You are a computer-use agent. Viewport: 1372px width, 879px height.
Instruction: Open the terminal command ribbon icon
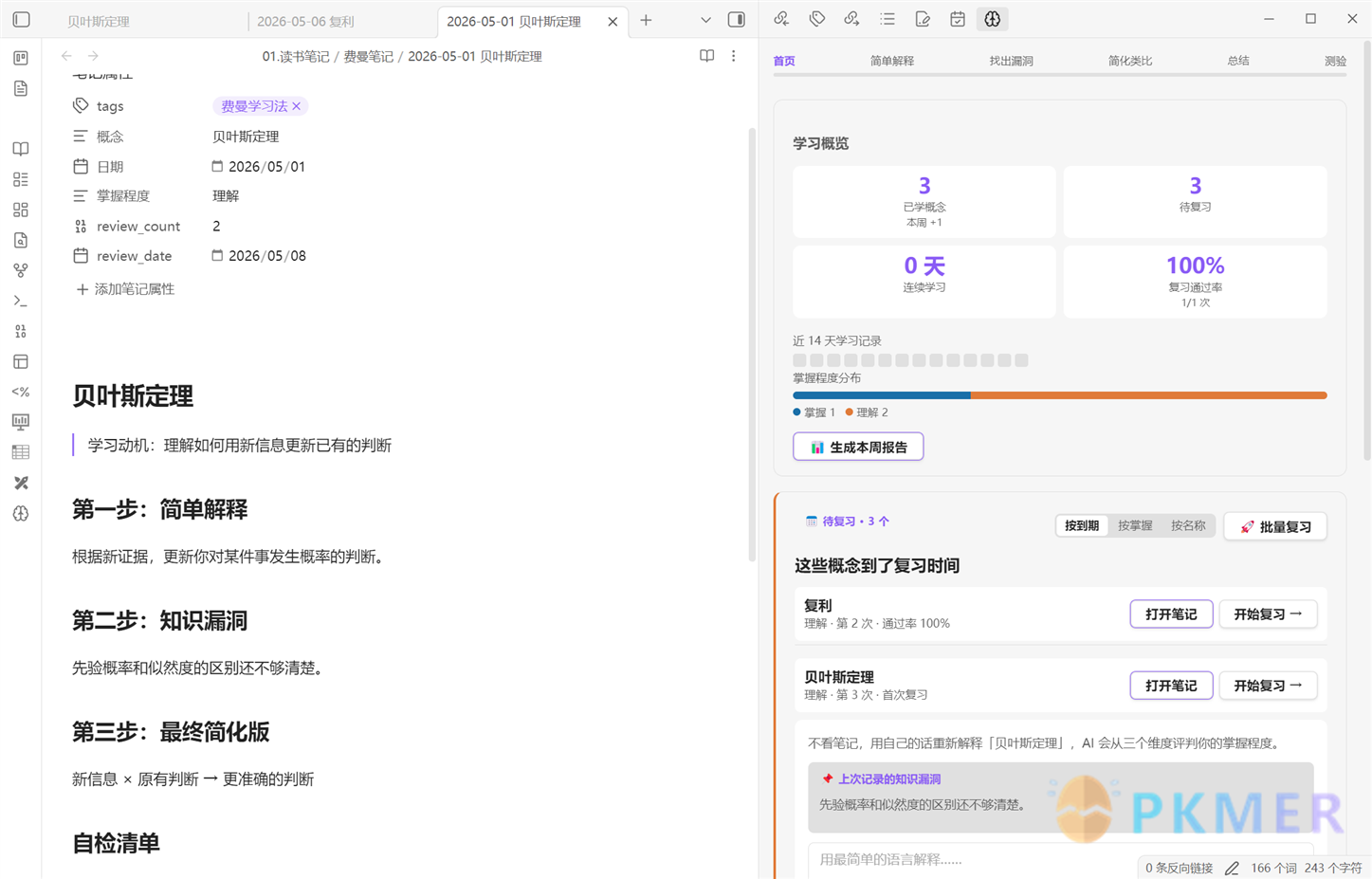(21, 301)
